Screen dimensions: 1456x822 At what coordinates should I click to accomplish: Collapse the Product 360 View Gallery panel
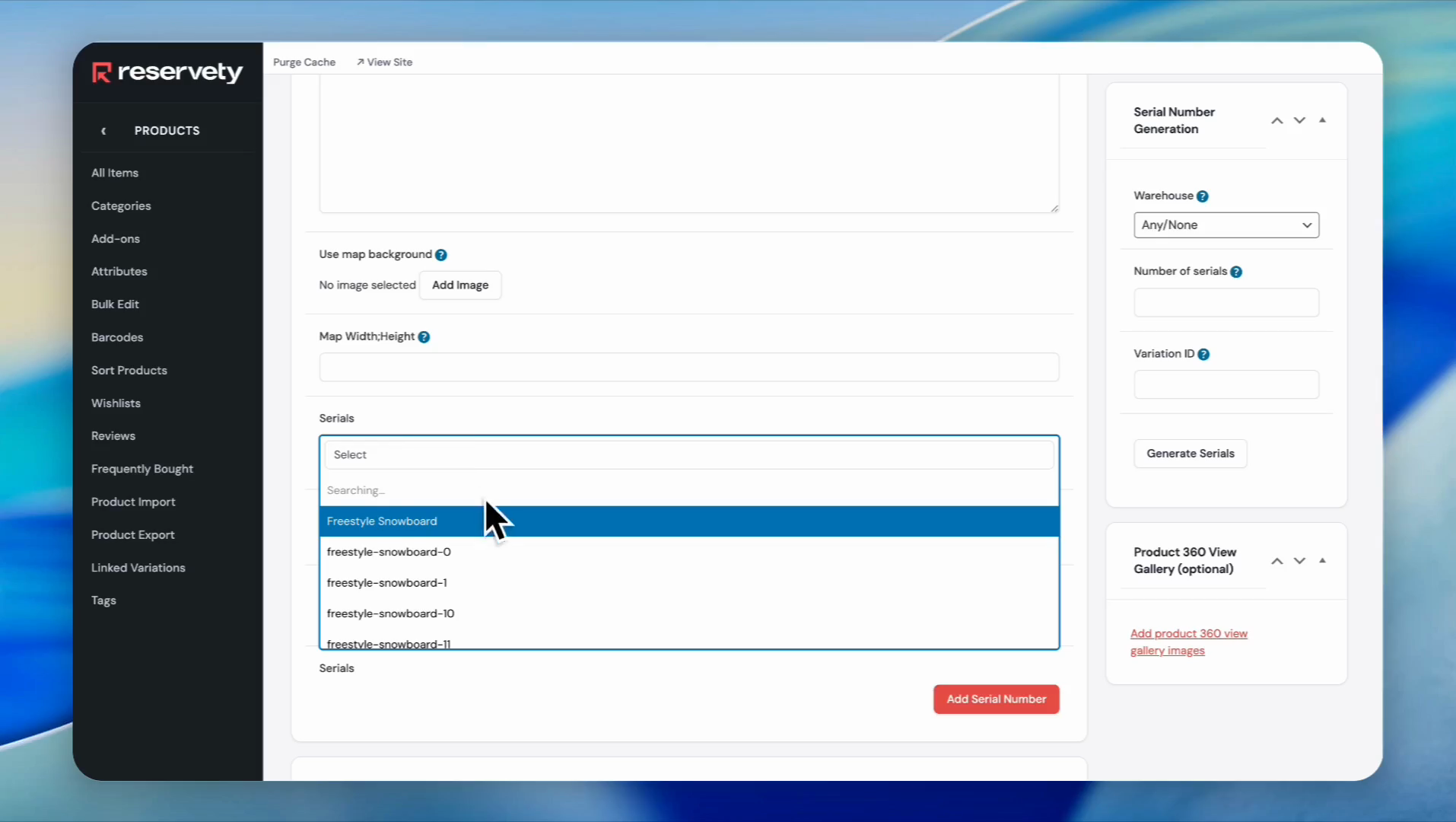coord(1322,561)
